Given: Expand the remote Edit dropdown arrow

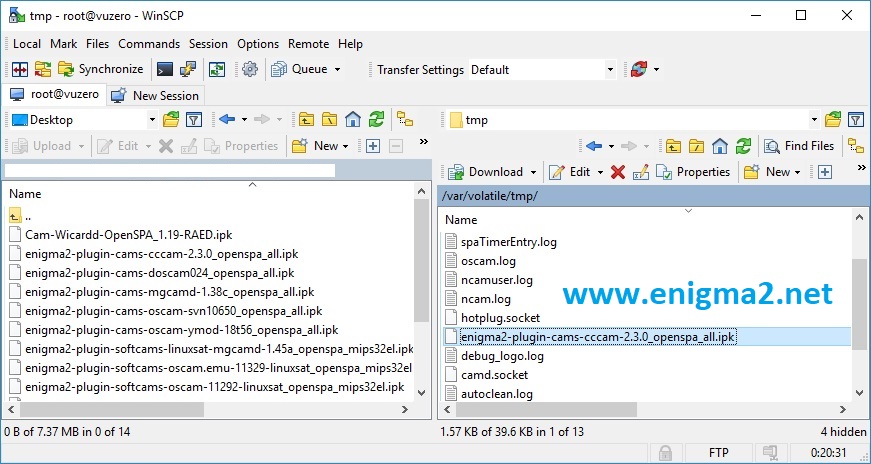Looking at the screenshot, I should 600,173.
